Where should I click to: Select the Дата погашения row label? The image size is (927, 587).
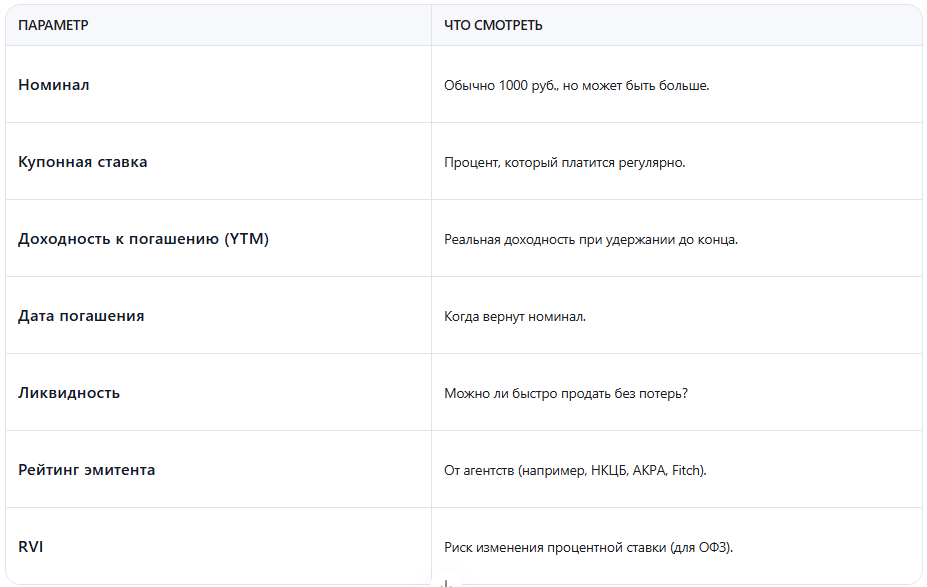click(81, 316)
